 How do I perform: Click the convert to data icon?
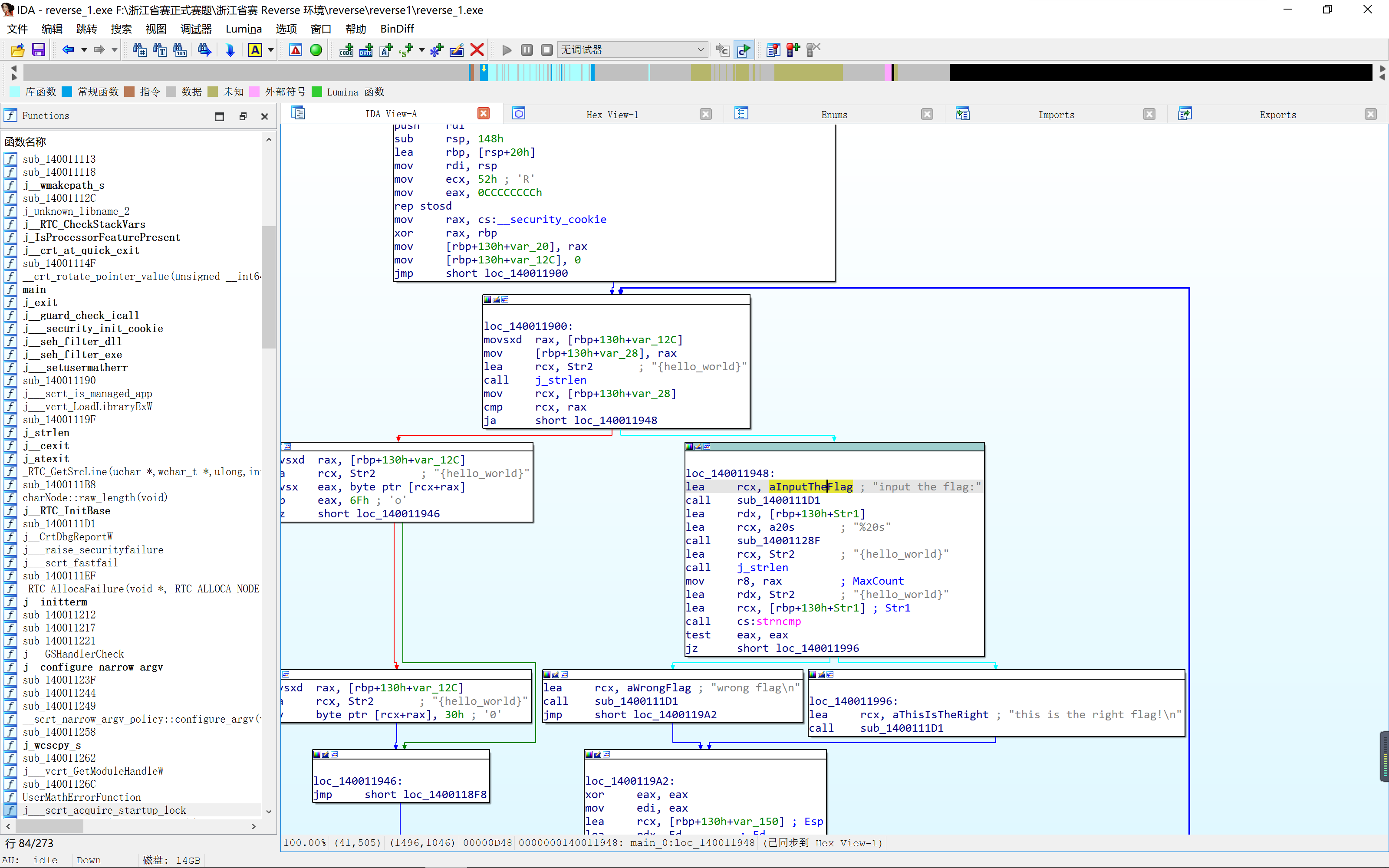366,50
